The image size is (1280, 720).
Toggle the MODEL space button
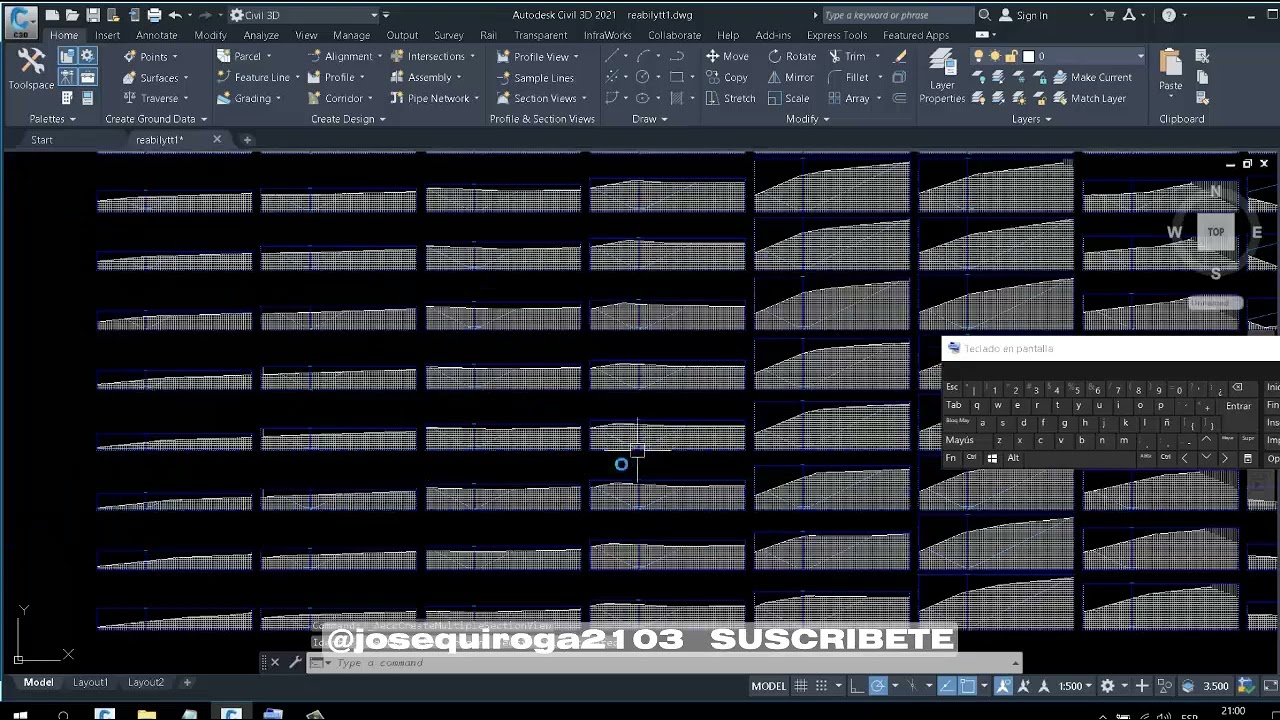(x=769, y=686)
